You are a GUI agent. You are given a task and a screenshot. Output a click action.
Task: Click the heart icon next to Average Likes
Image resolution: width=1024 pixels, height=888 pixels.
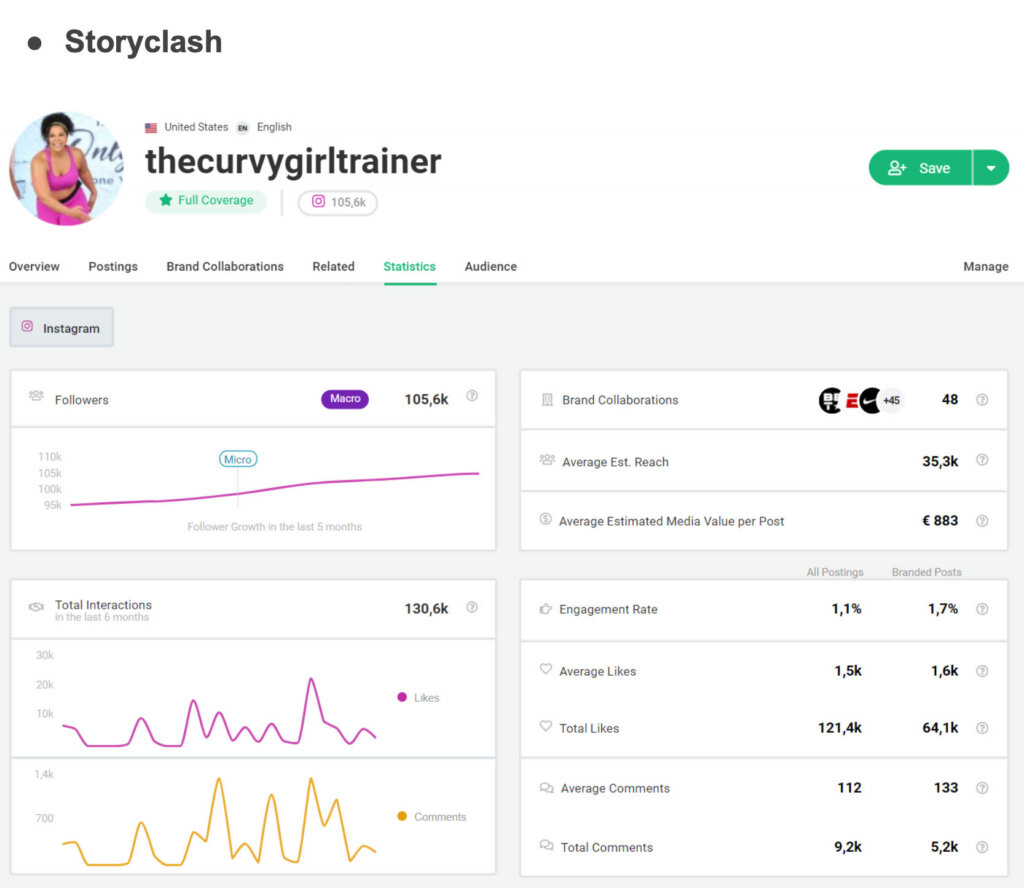pos(545,670)
